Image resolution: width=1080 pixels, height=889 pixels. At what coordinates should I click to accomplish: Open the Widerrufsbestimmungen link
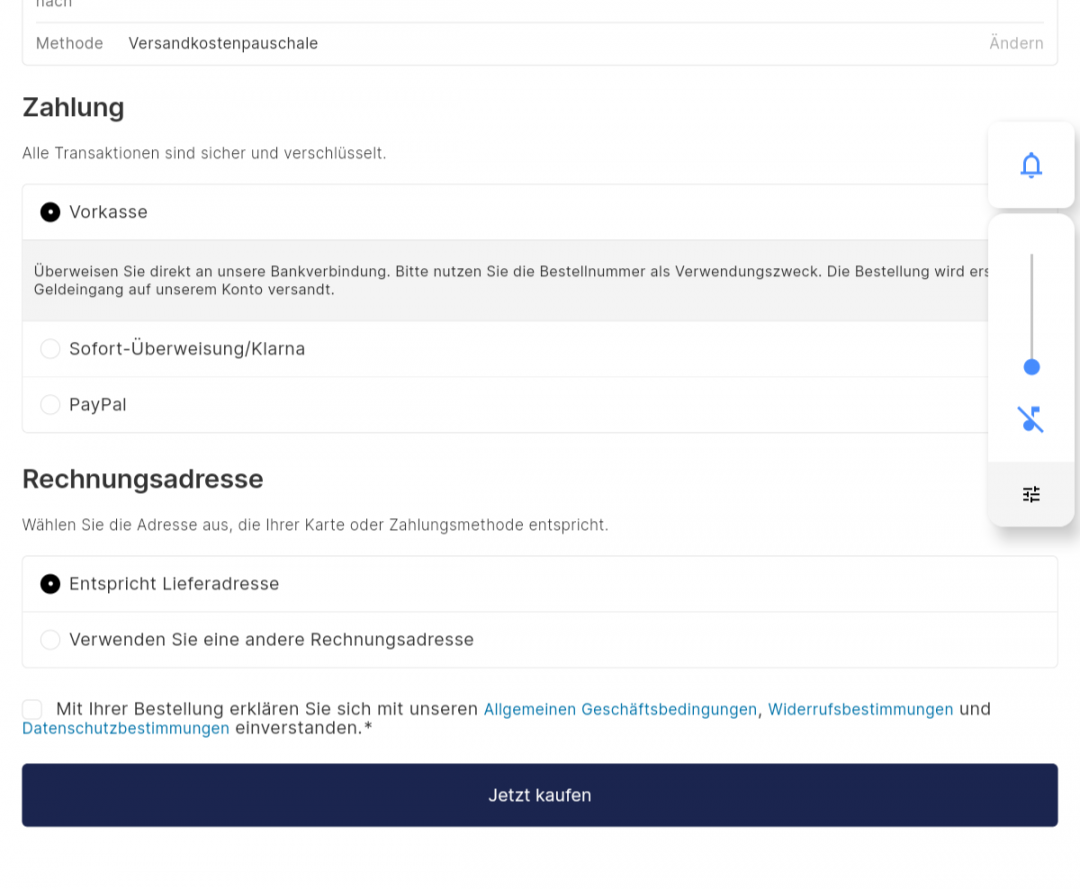(x=860, y=709)
